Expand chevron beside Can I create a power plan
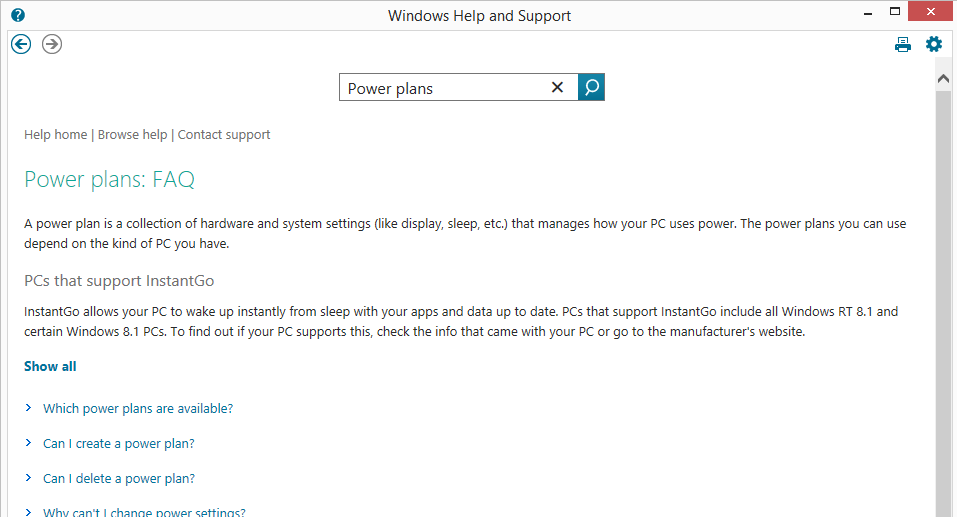Viewport: 957px width, 517px height. pos(28,443)
